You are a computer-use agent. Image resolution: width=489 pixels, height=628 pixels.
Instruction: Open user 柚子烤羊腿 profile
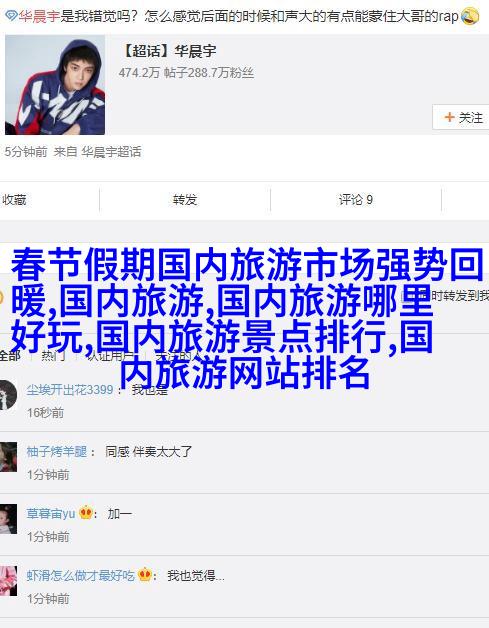pyautogui.click(x=57, y=451)
